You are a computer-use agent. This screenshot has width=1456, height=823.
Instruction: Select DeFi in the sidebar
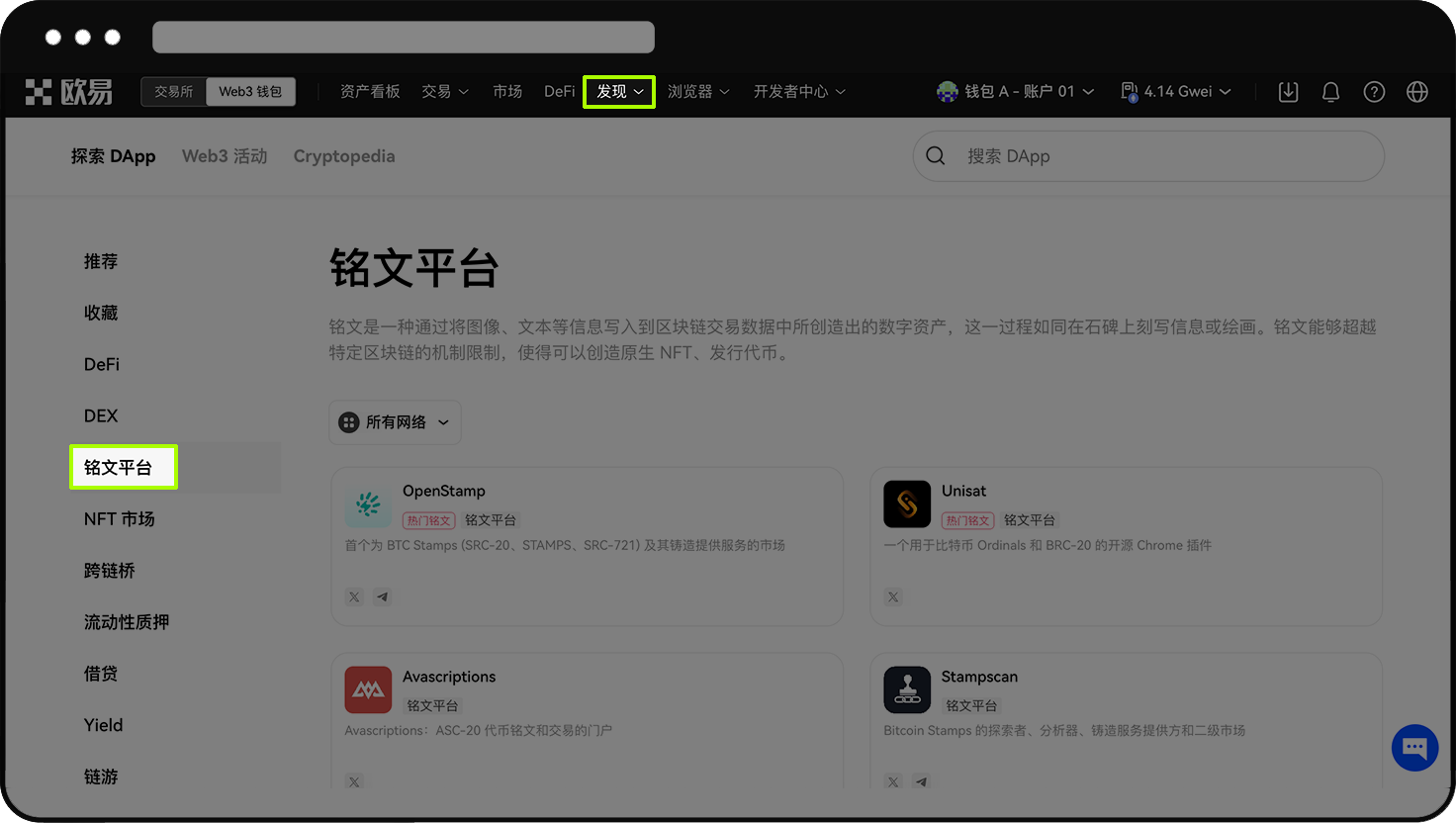[x=102, y=364]
